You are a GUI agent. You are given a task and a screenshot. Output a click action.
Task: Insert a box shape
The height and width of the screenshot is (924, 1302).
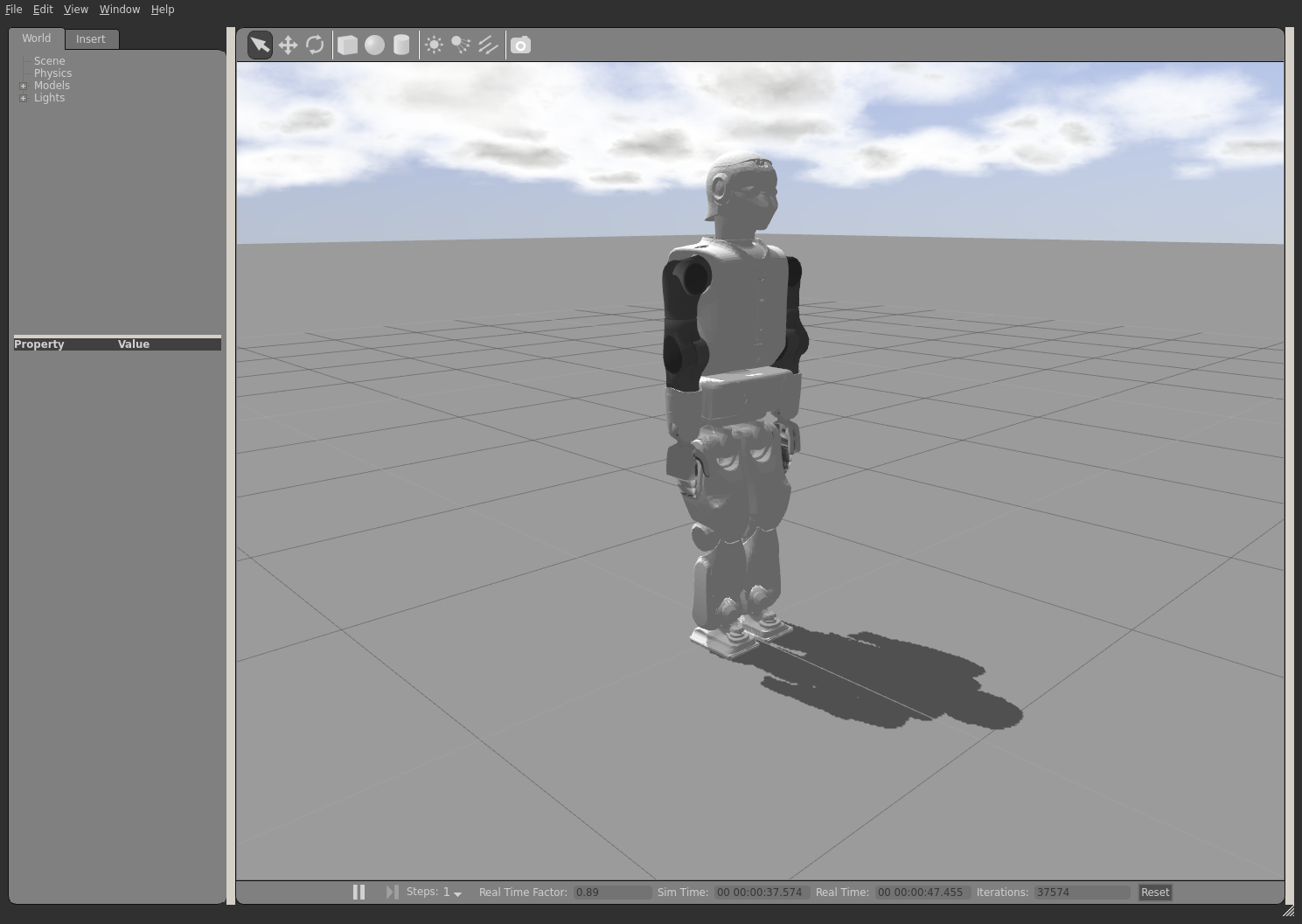pyautogui.click(x=347, y=45)
